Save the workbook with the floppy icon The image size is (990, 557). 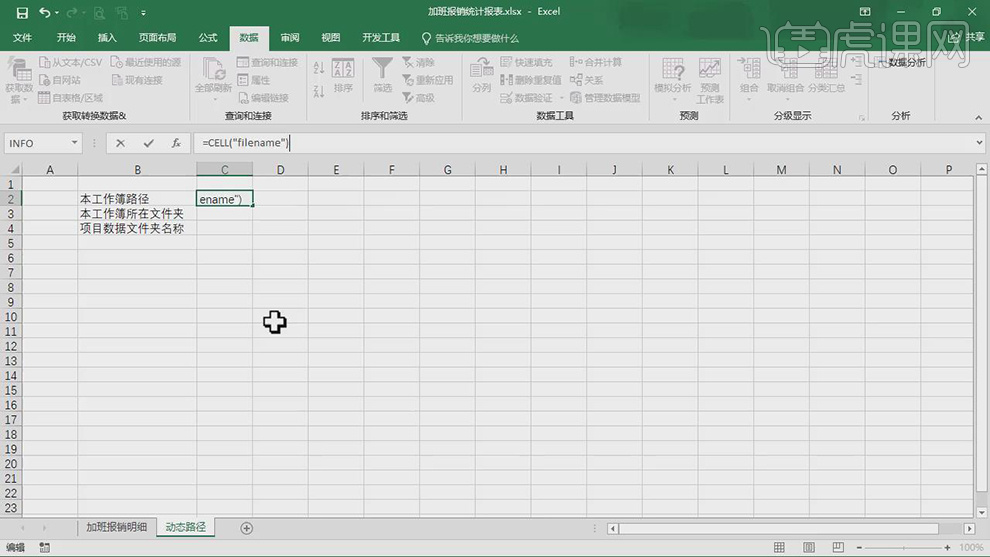[x=22, y=13]
